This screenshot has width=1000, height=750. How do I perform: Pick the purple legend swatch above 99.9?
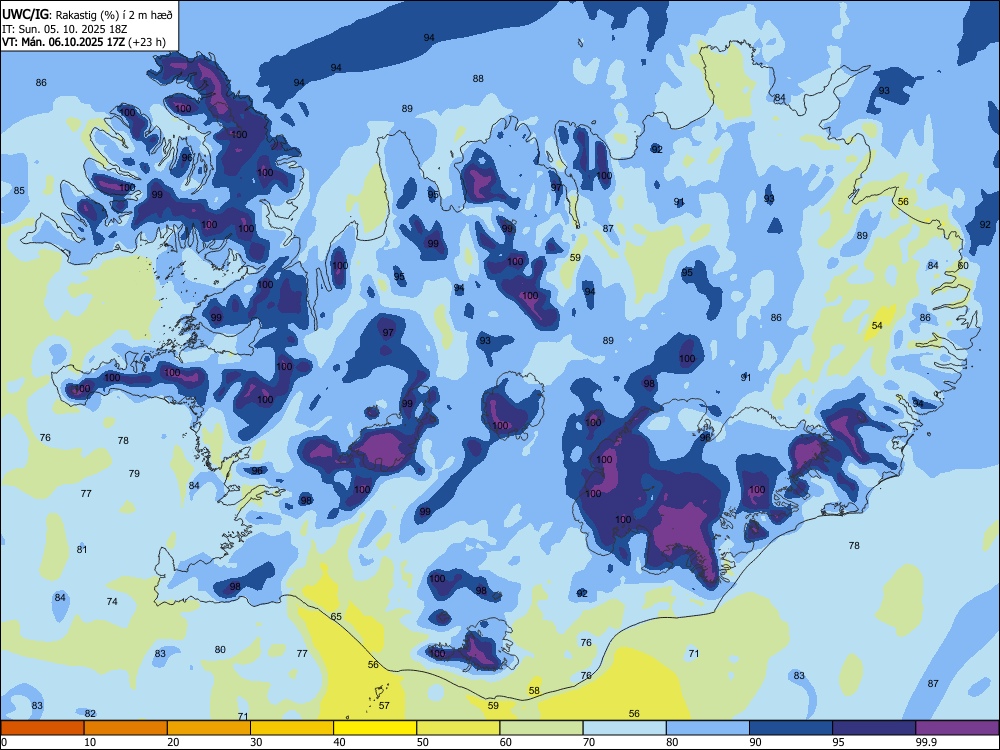point(957,728)
